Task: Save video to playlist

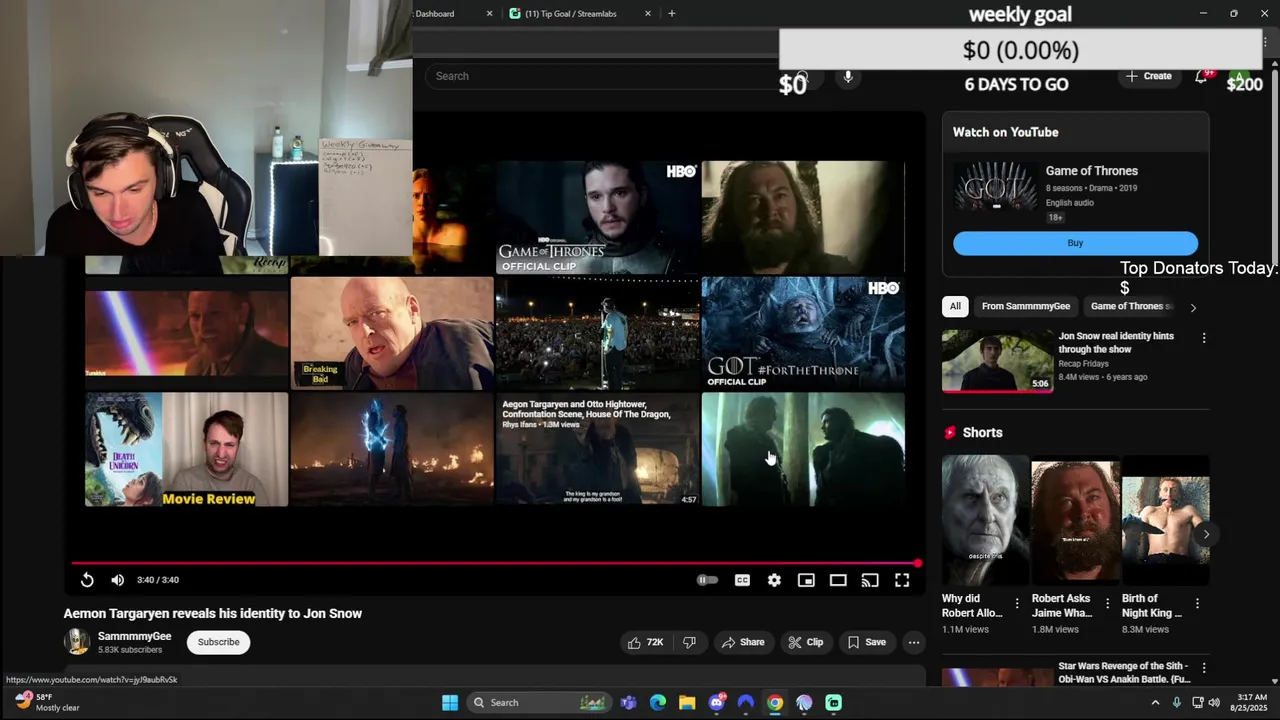Action: [866, 642]
